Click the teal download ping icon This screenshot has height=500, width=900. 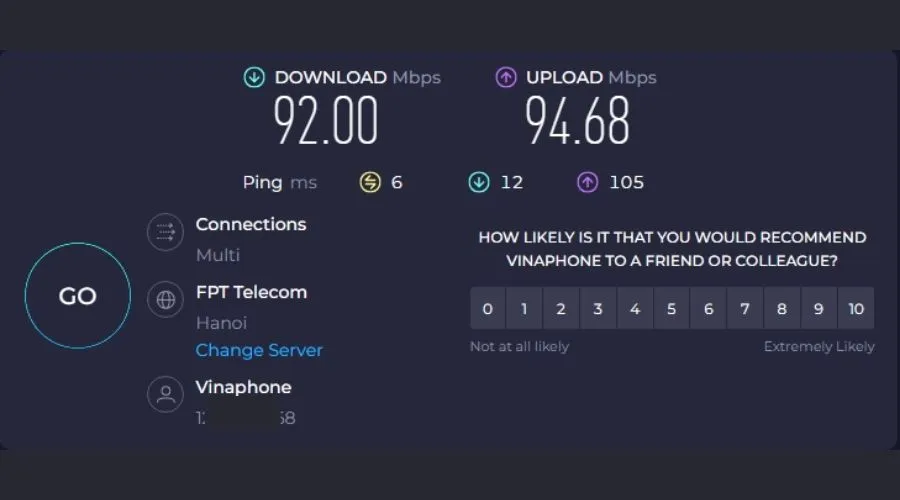[x=479, y=182]
